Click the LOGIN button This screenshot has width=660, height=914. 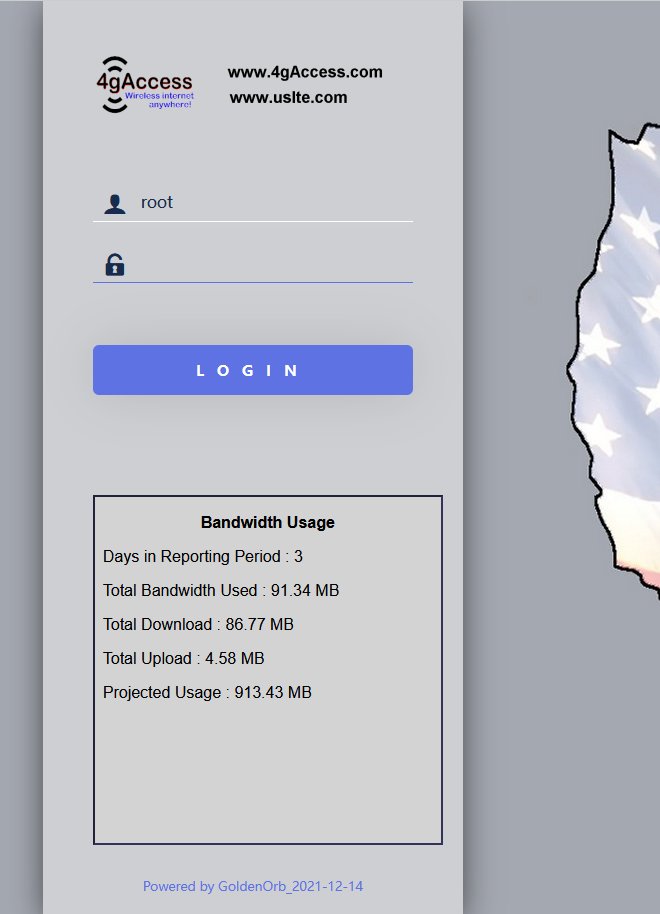[252, 370]
